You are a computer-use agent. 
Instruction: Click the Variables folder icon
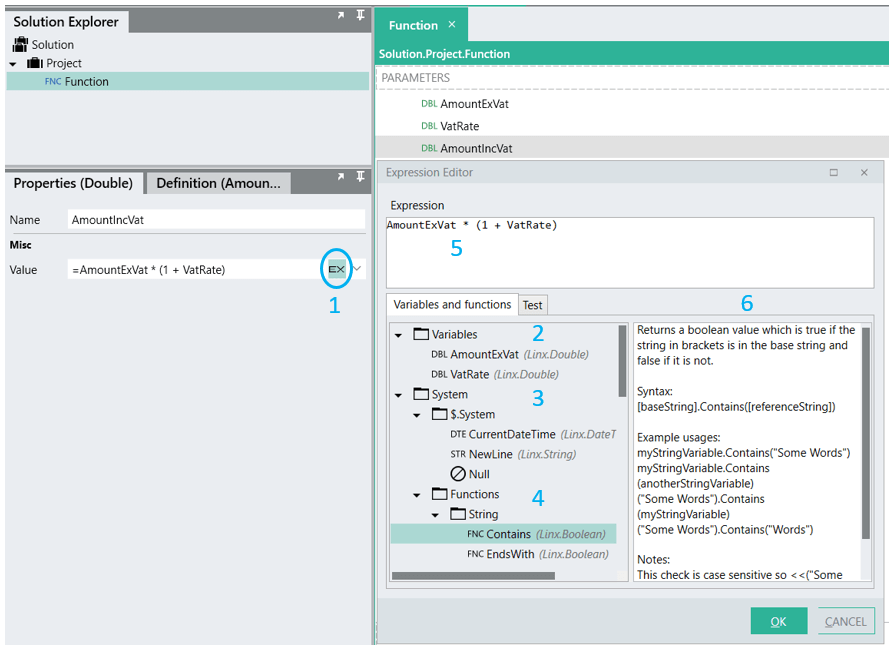pyautogui.click(x=421, y=334)
